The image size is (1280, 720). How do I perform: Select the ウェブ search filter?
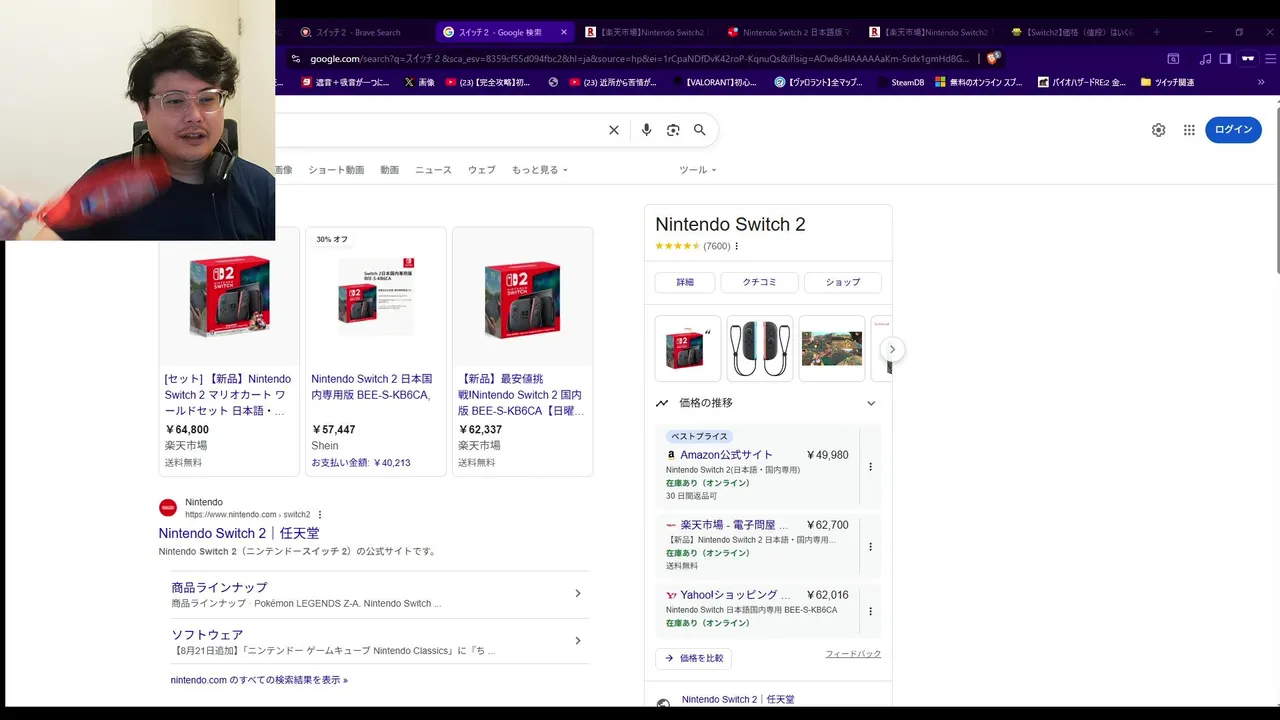(x=481, y=170)
